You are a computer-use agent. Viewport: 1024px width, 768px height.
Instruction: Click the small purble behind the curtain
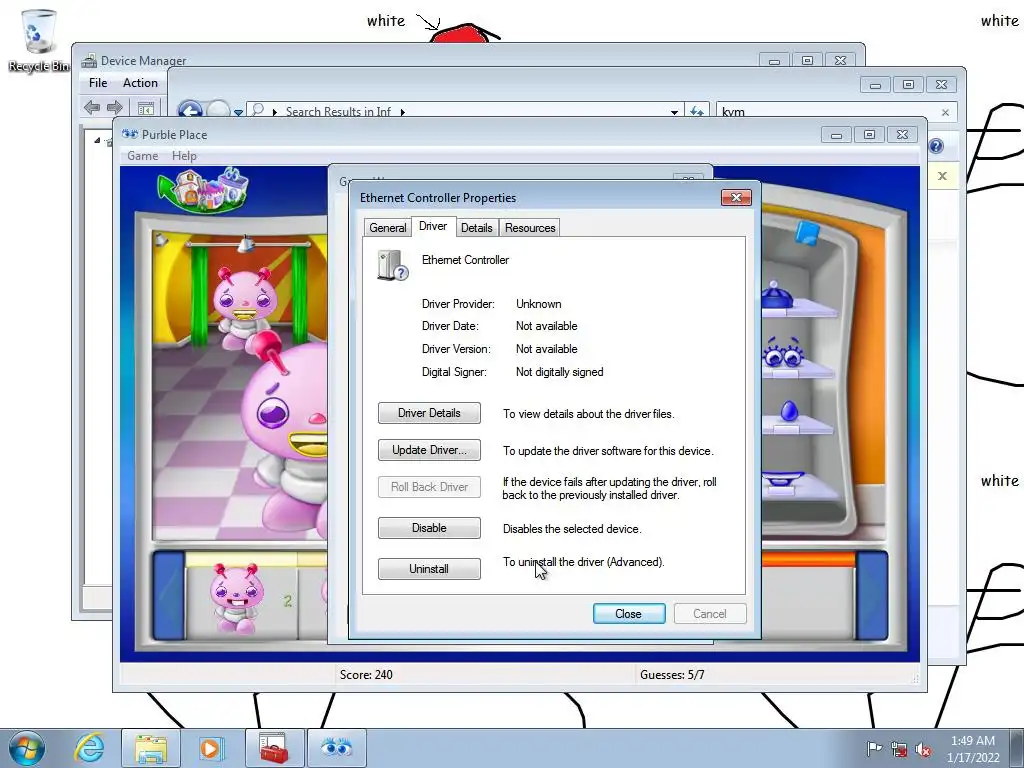coord(245,307)
